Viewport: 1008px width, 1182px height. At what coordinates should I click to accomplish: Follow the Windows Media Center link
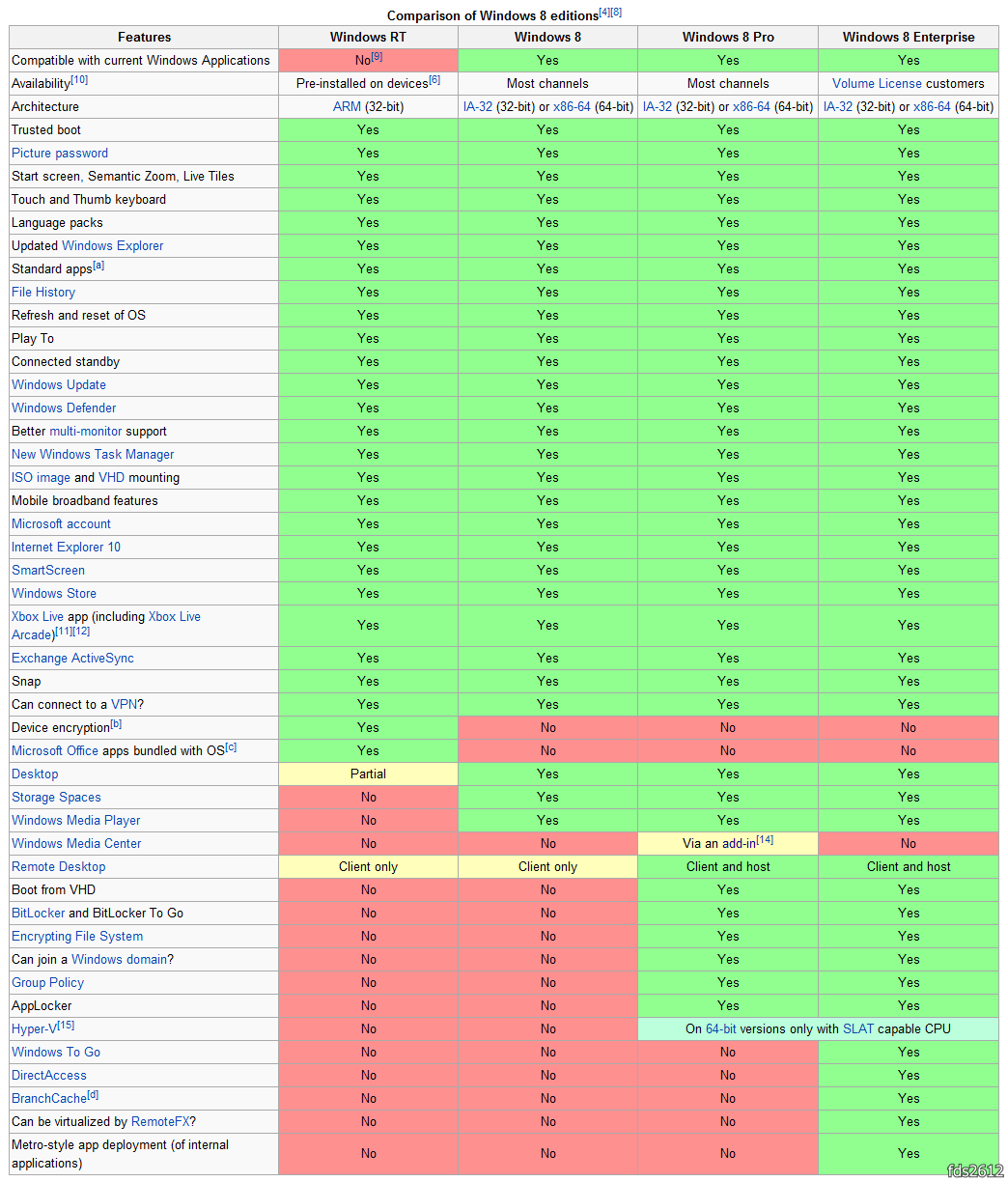point(76,843)
